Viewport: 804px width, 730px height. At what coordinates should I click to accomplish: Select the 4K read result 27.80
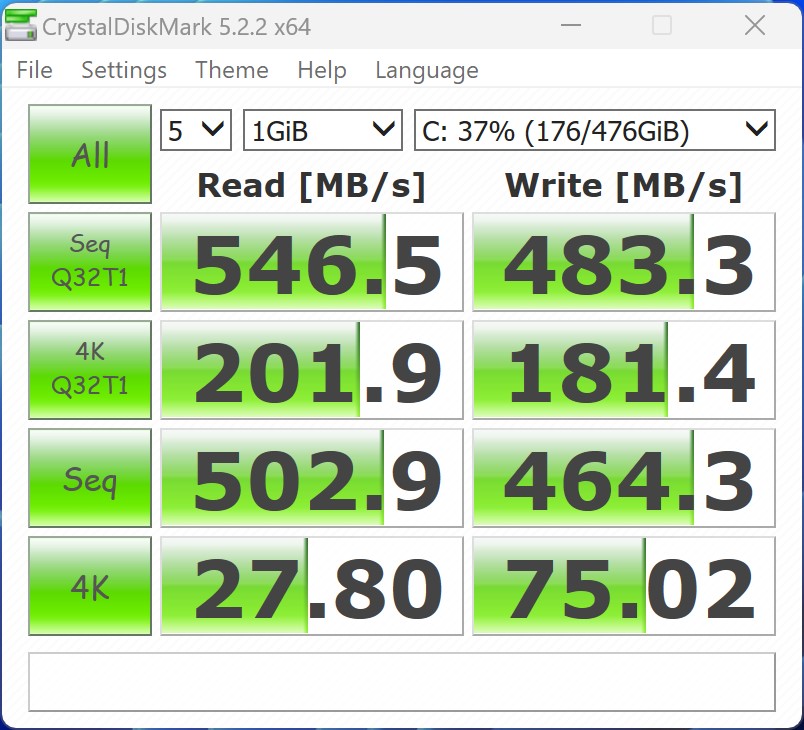pyautogui.click(x=312, y=586)
